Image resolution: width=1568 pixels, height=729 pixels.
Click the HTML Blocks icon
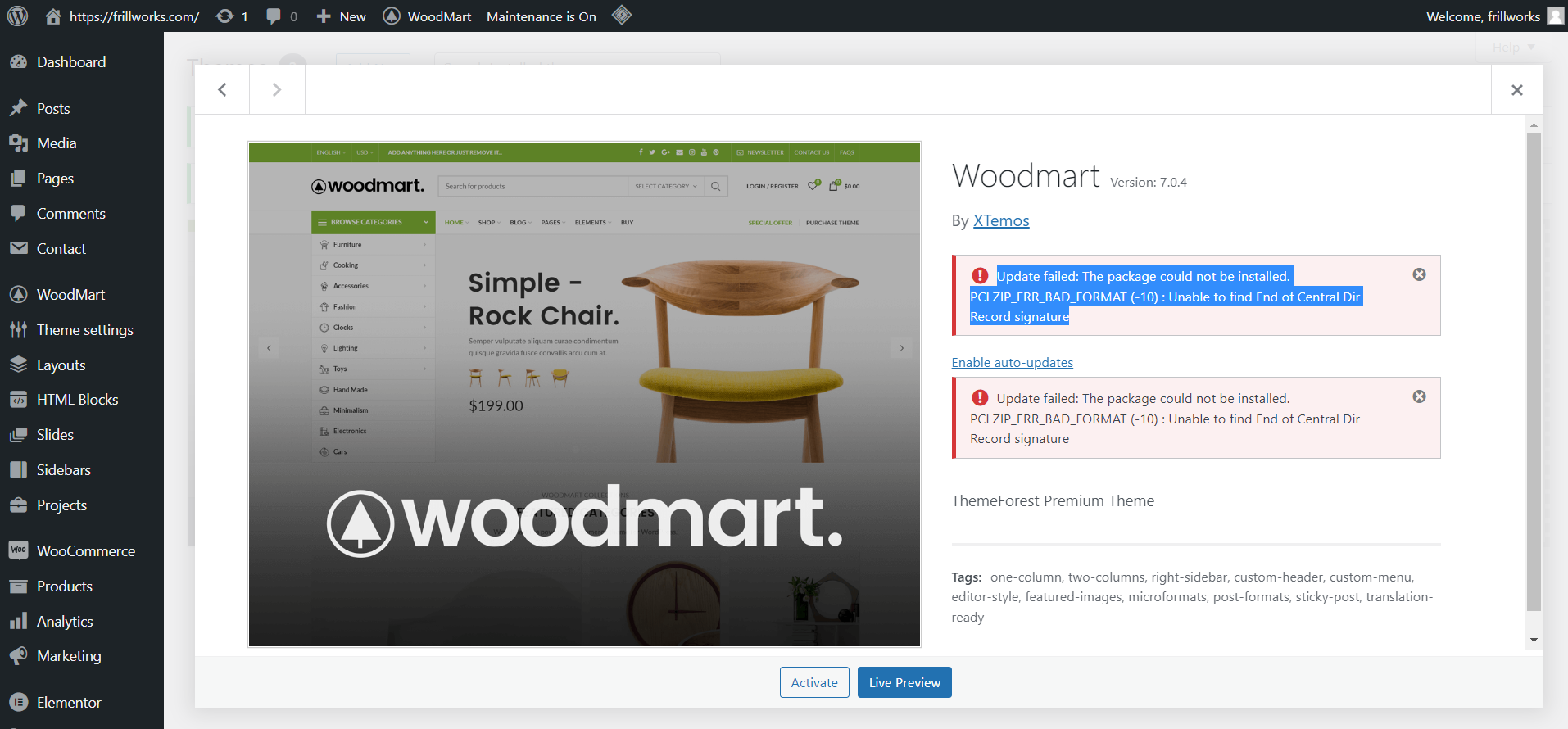tap(19, 400)
